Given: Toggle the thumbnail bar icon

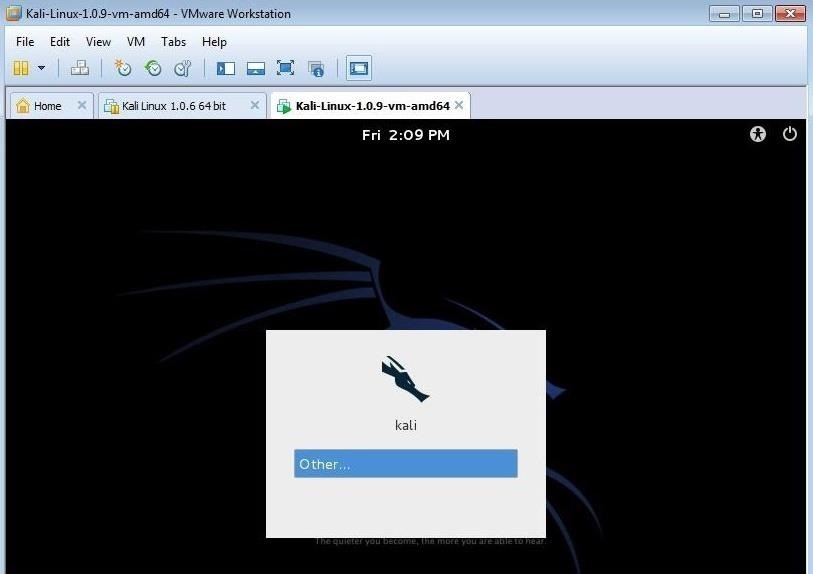Looking at the screenshot, I should click(255, 68).
